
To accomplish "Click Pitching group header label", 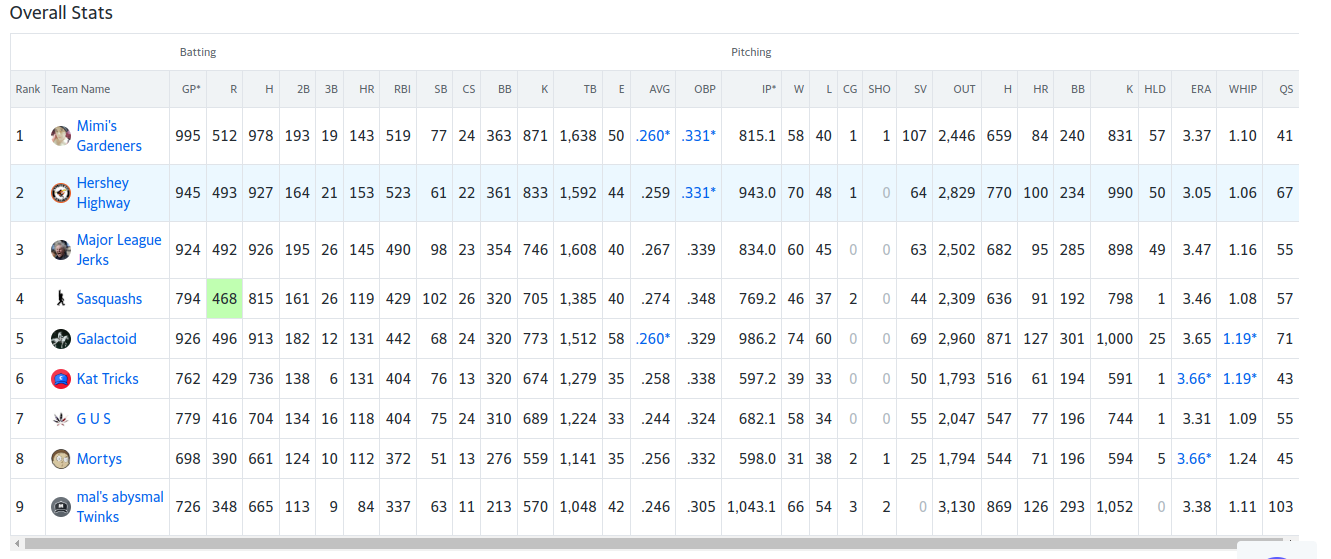I will 751,52.
